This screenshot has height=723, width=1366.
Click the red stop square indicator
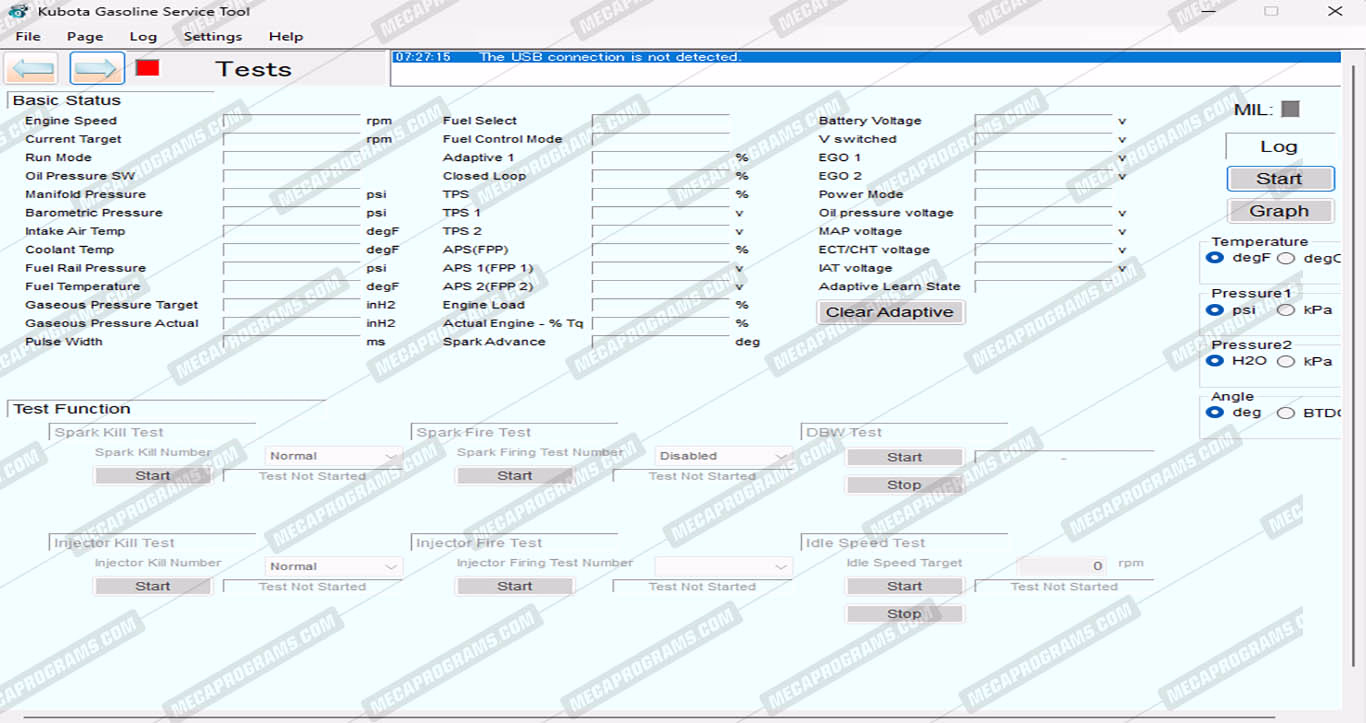148,68
